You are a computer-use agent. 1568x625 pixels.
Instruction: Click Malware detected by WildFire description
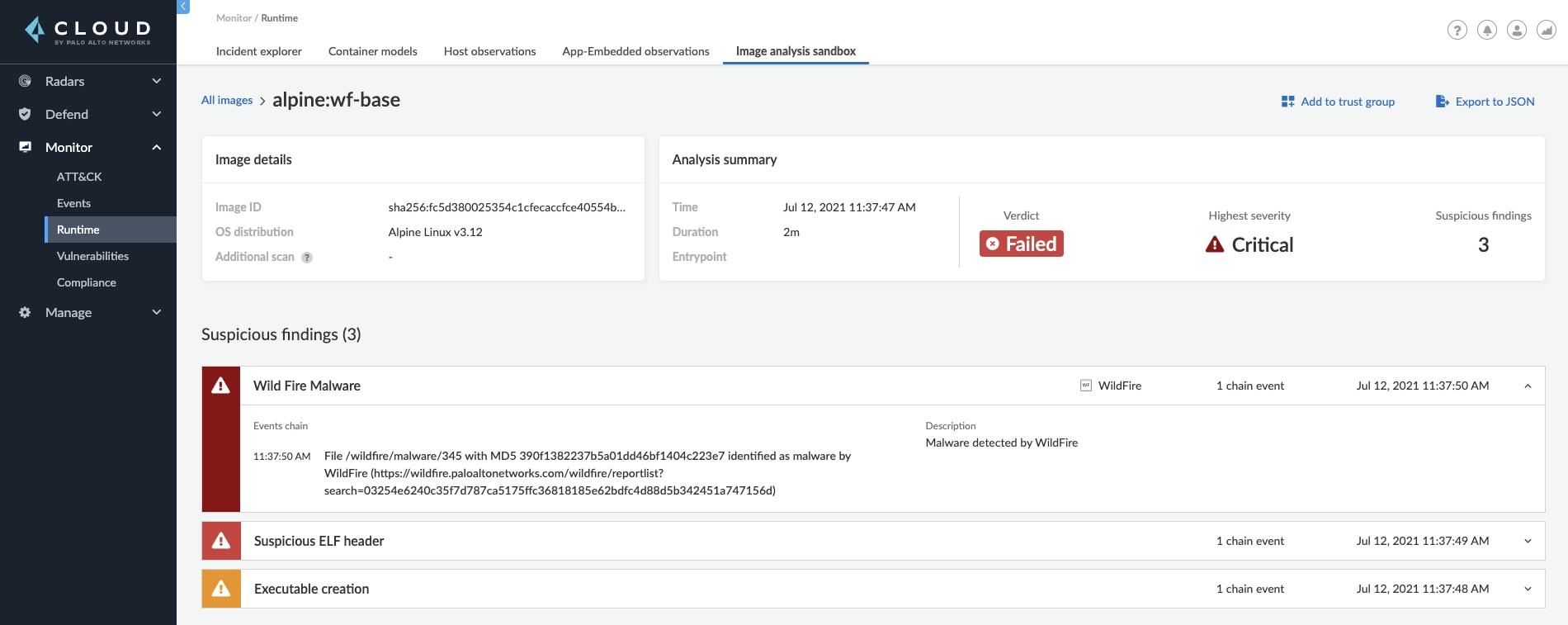click(x=1002, y=443)
